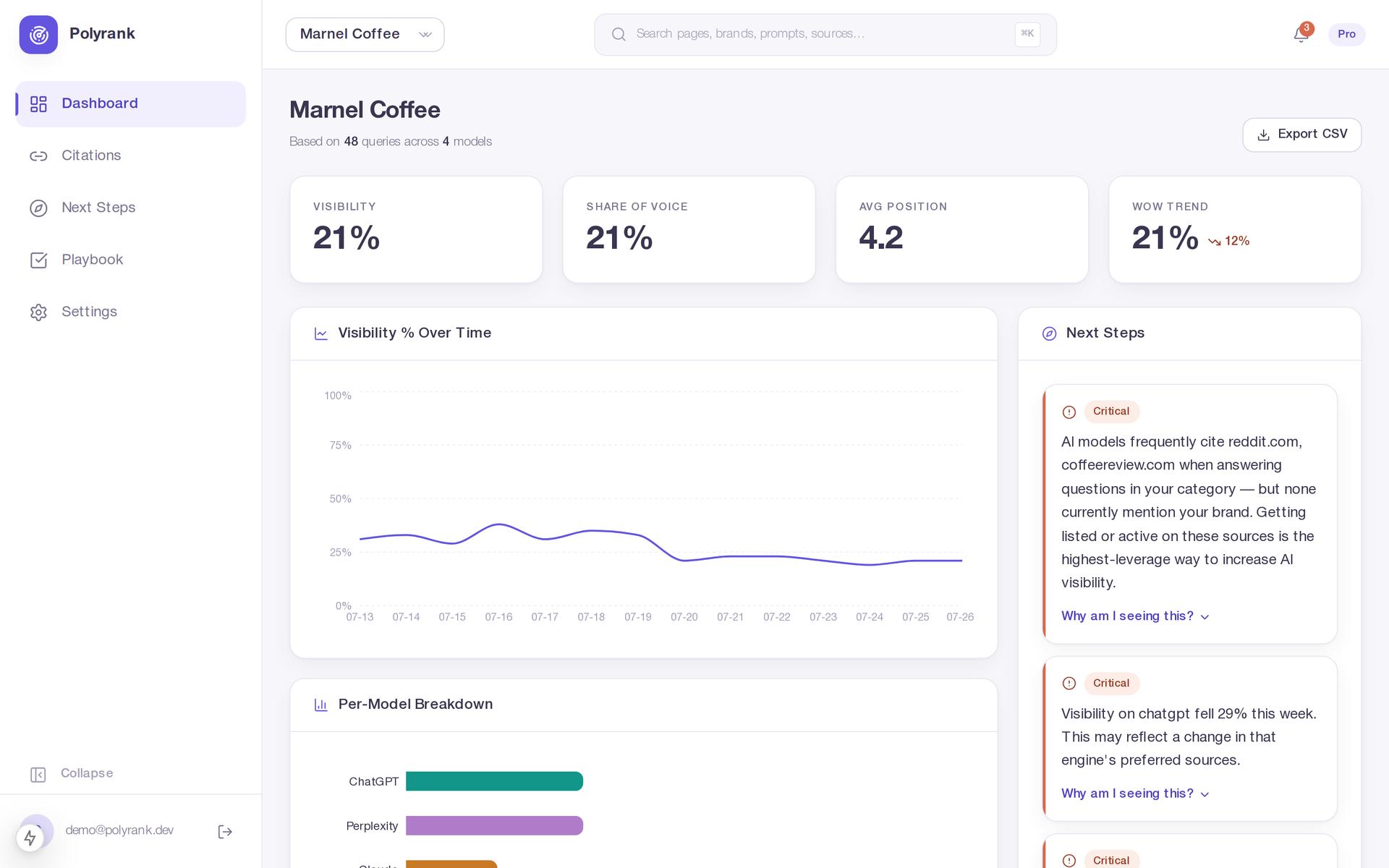Click the Export CSV button
The height and width of the screenshot is (868, 1389).
(x=1301, y=135)
